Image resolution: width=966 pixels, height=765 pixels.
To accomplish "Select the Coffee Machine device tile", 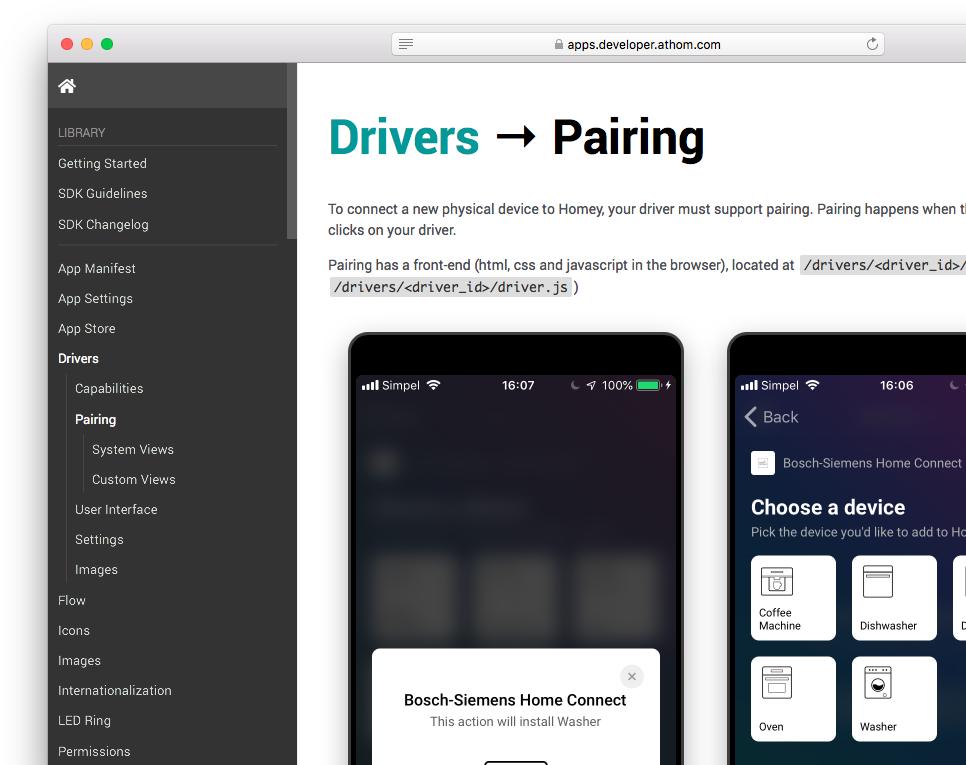I will tap(793, 598).
